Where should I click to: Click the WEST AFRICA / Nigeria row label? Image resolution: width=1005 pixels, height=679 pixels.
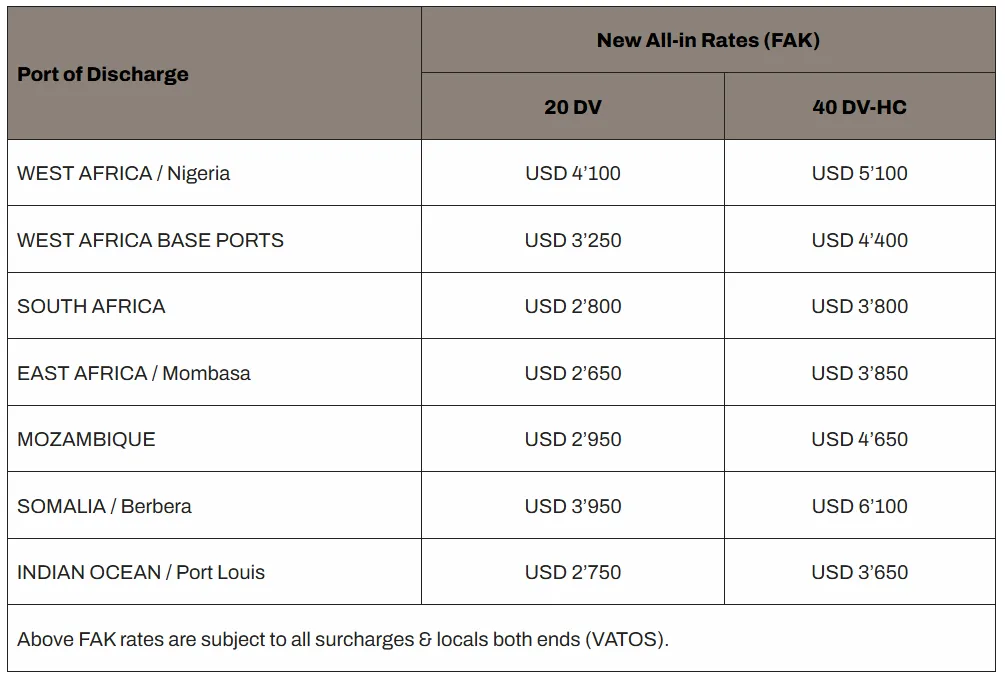124,173
